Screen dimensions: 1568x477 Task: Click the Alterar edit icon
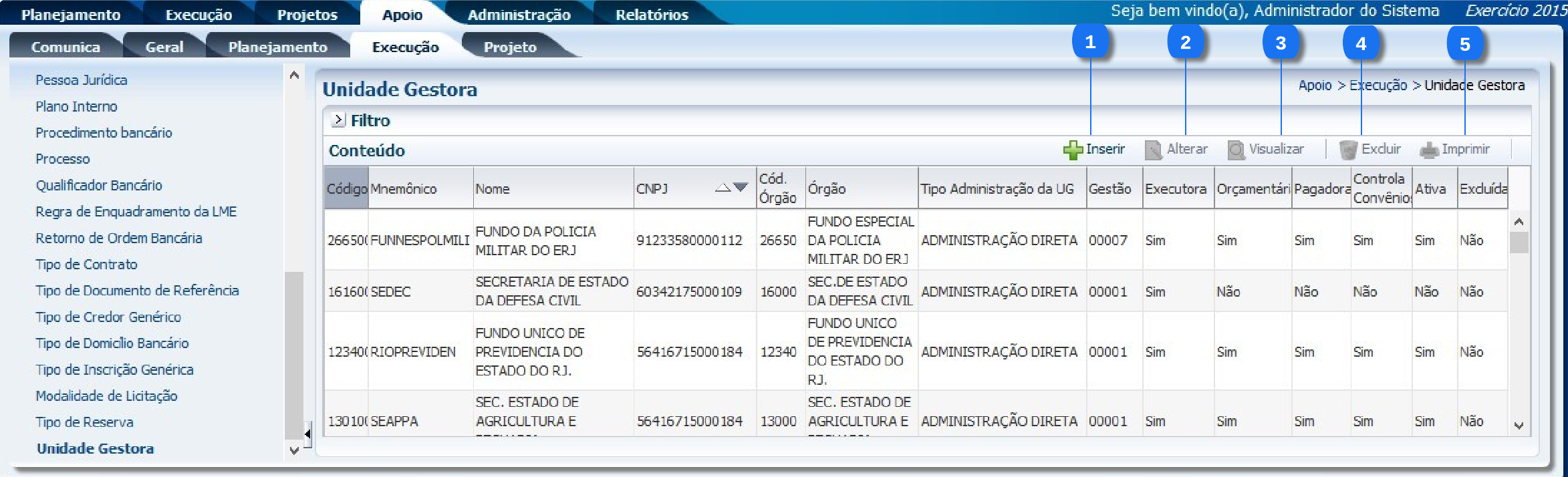point(1153,150)
